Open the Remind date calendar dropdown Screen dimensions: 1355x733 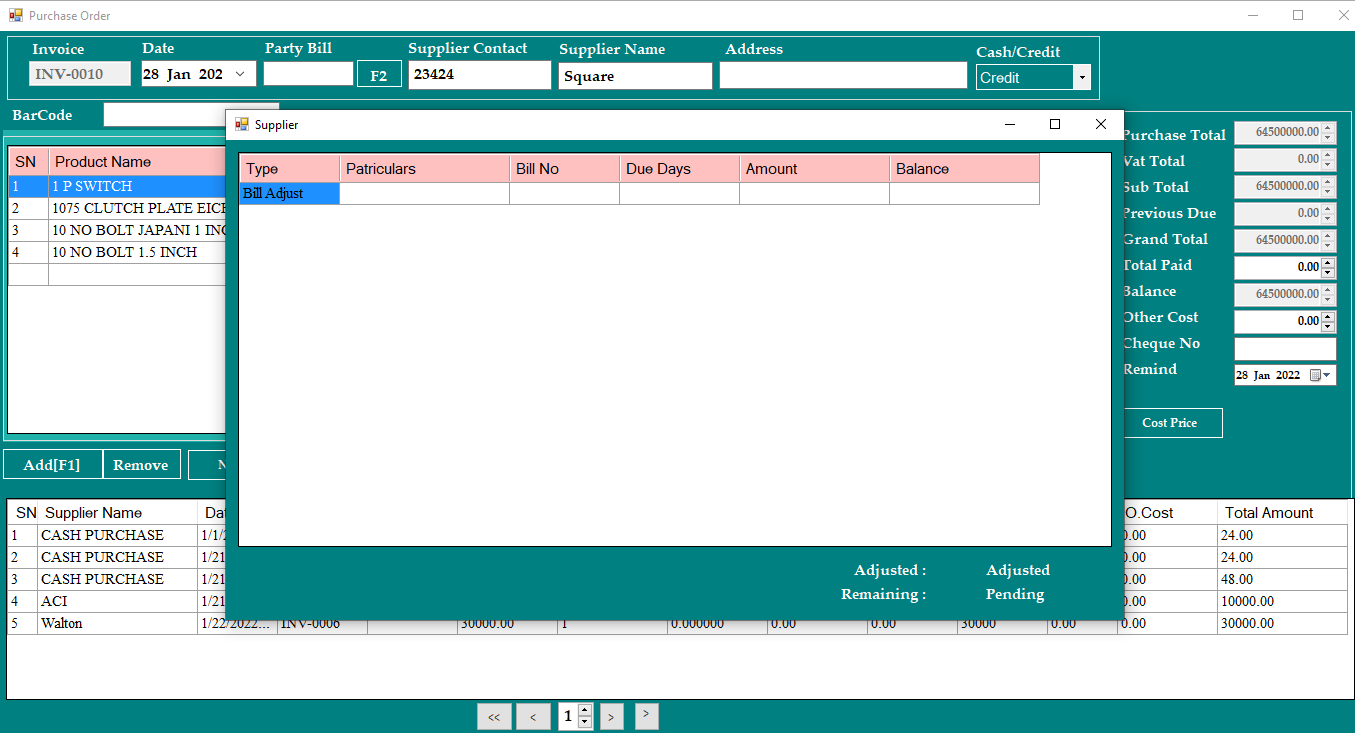[1327, 375]
